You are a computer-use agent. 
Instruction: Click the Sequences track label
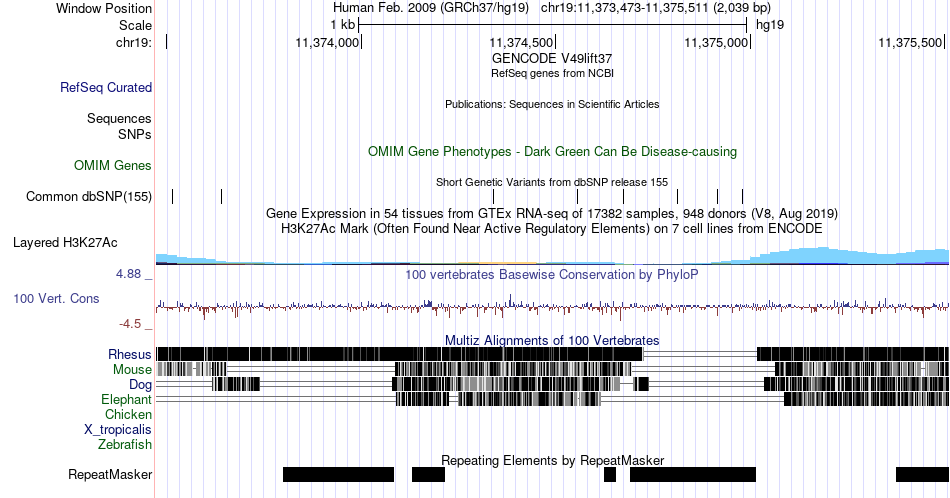[119, 119]
